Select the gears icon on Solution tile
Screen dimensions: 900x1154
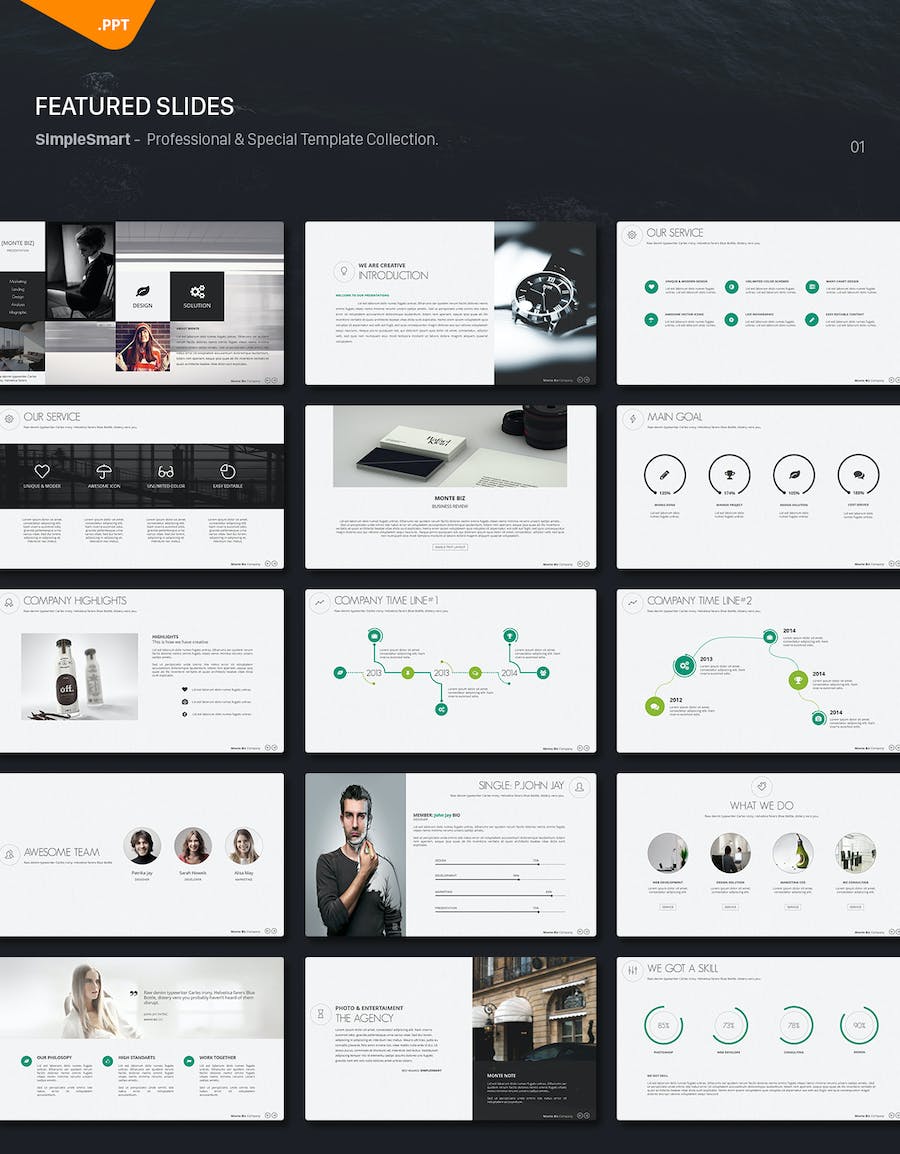click(197, 290)
